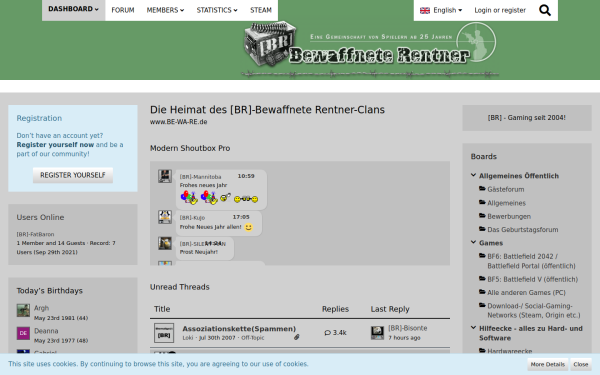This screenshot has height=375, width=600.
Task: Click Argh's birthday avatar
Action: pyautogui.click(x=23, y=310)
